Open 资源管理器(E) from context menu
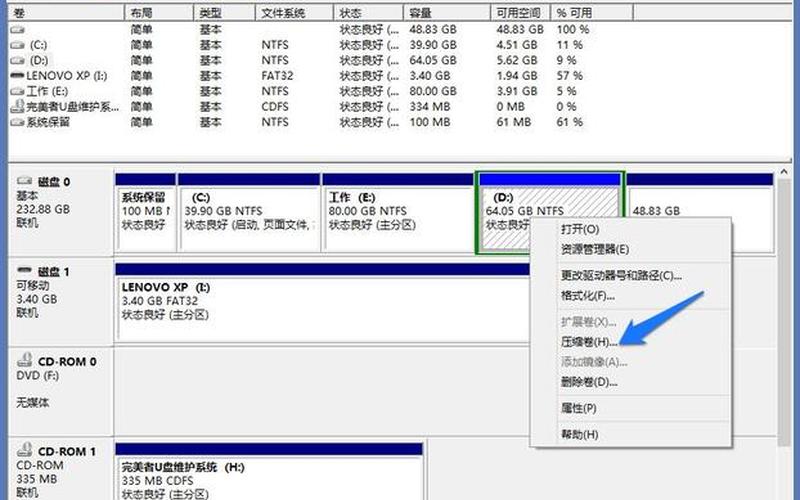The height and width of the screenshot is (500, 800). (595, 249)
